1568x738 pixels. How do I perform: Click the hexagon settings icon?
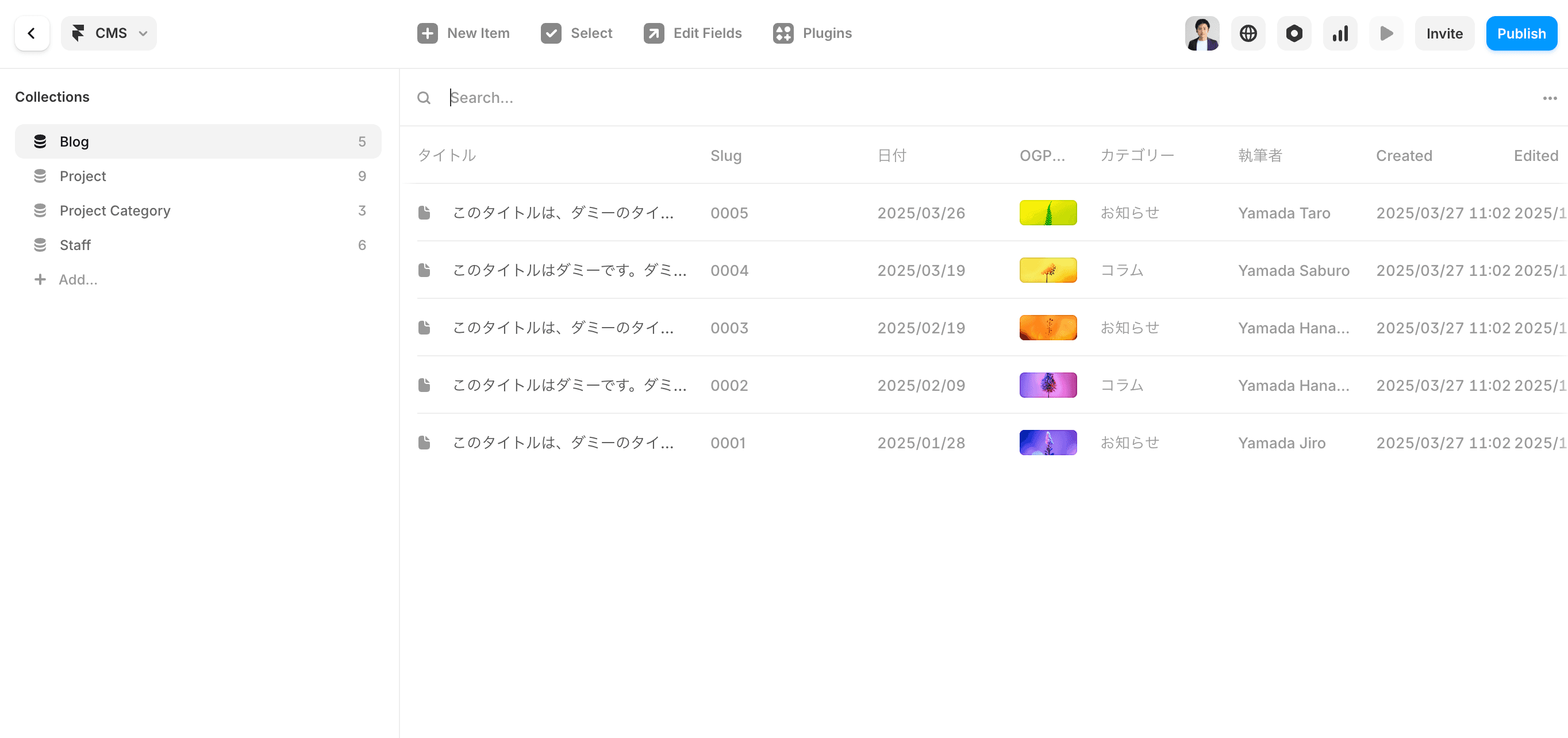[1293, 33]
